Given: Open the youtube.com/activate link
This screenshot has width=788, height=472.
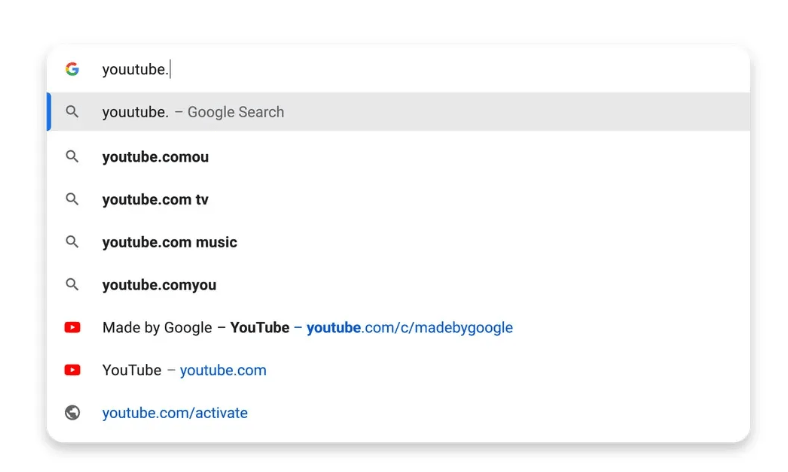Looking at the screenshot, I should (x=175, y=413).
